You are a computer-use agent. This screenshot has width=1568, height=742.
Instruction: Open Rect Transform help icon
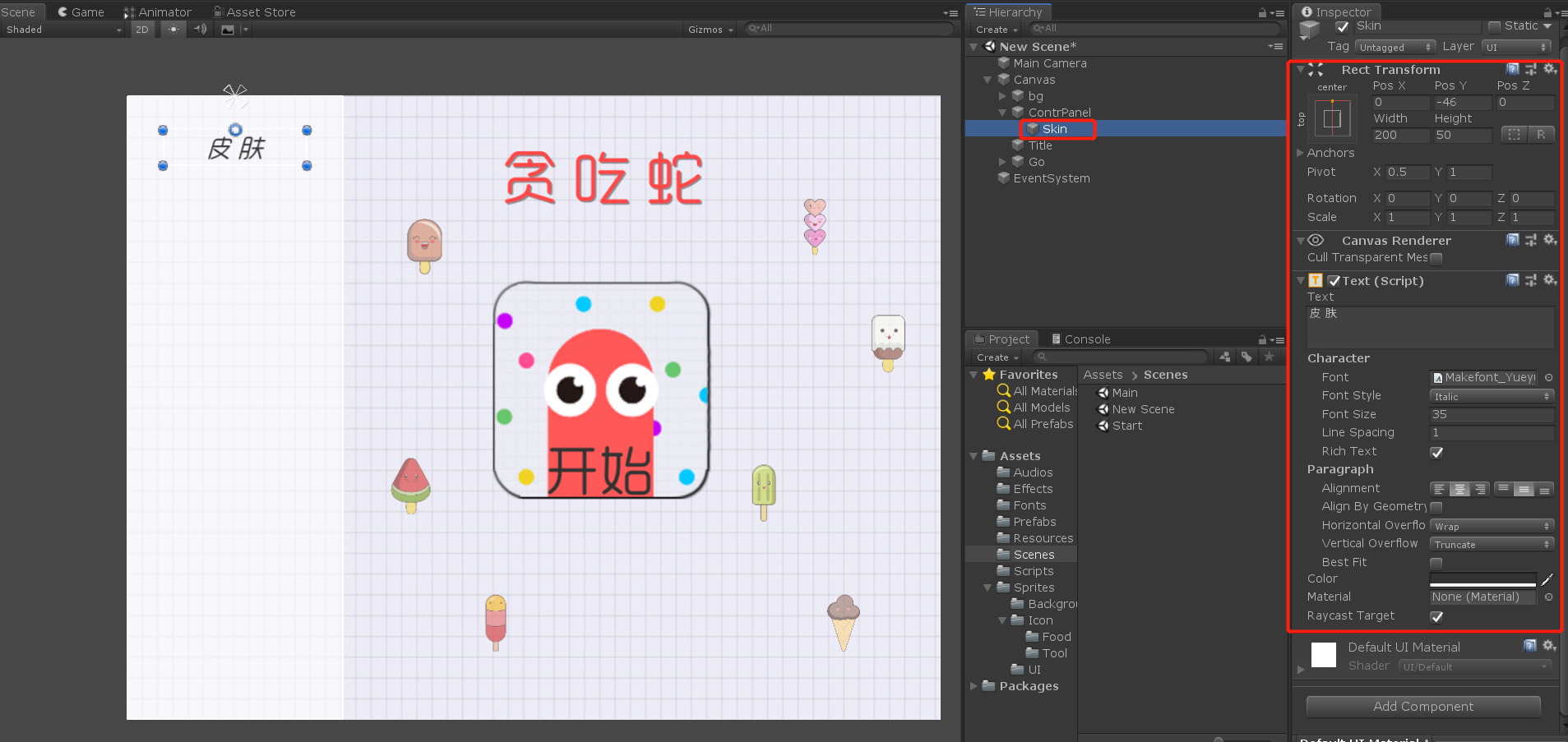point(1513,69)
